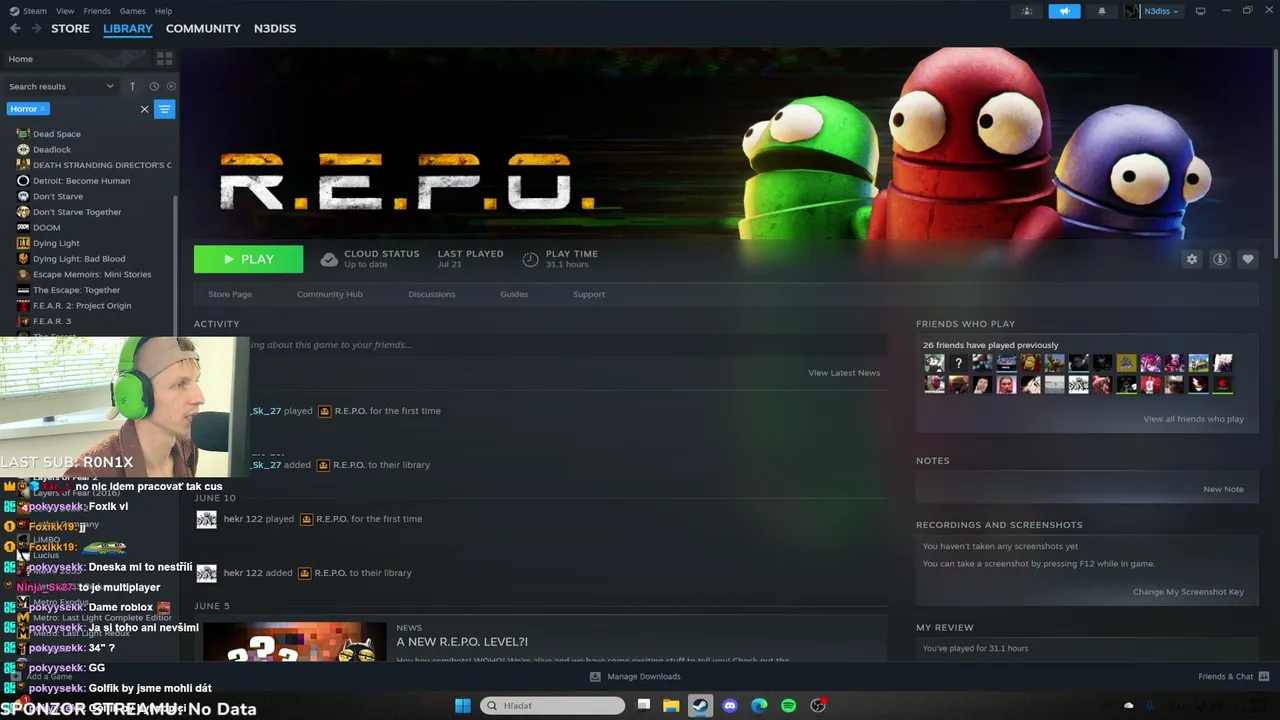Create a New Note
This screenshot has width=1280, height=720.
1224,489
